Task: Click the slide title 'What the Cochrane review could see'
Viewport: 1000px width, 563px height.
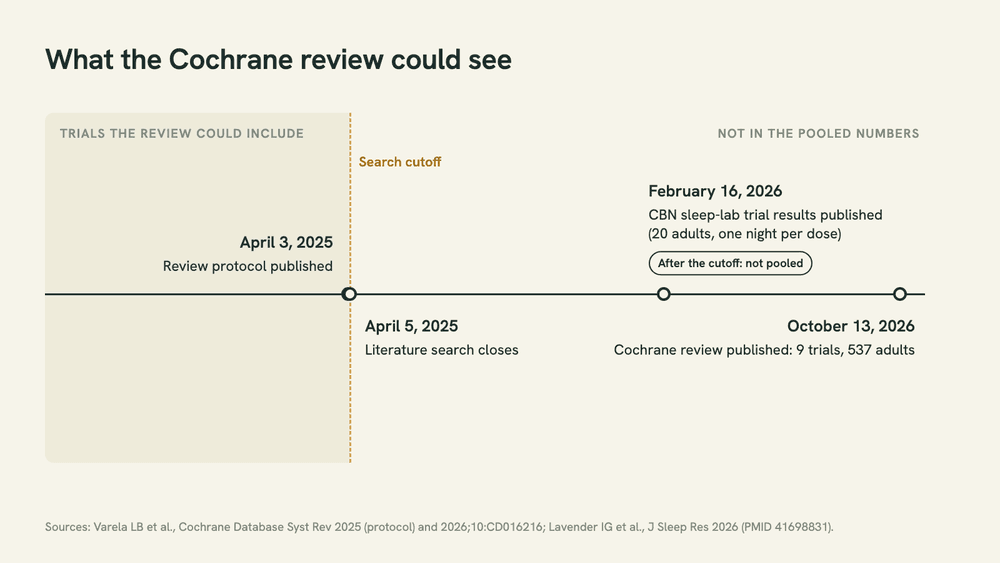Action: (x=278, y=59)
